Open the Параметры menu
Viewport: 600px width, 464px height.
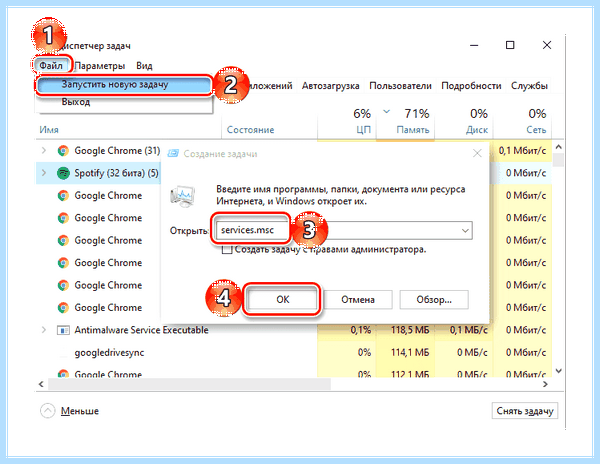[x=100, y=66]
